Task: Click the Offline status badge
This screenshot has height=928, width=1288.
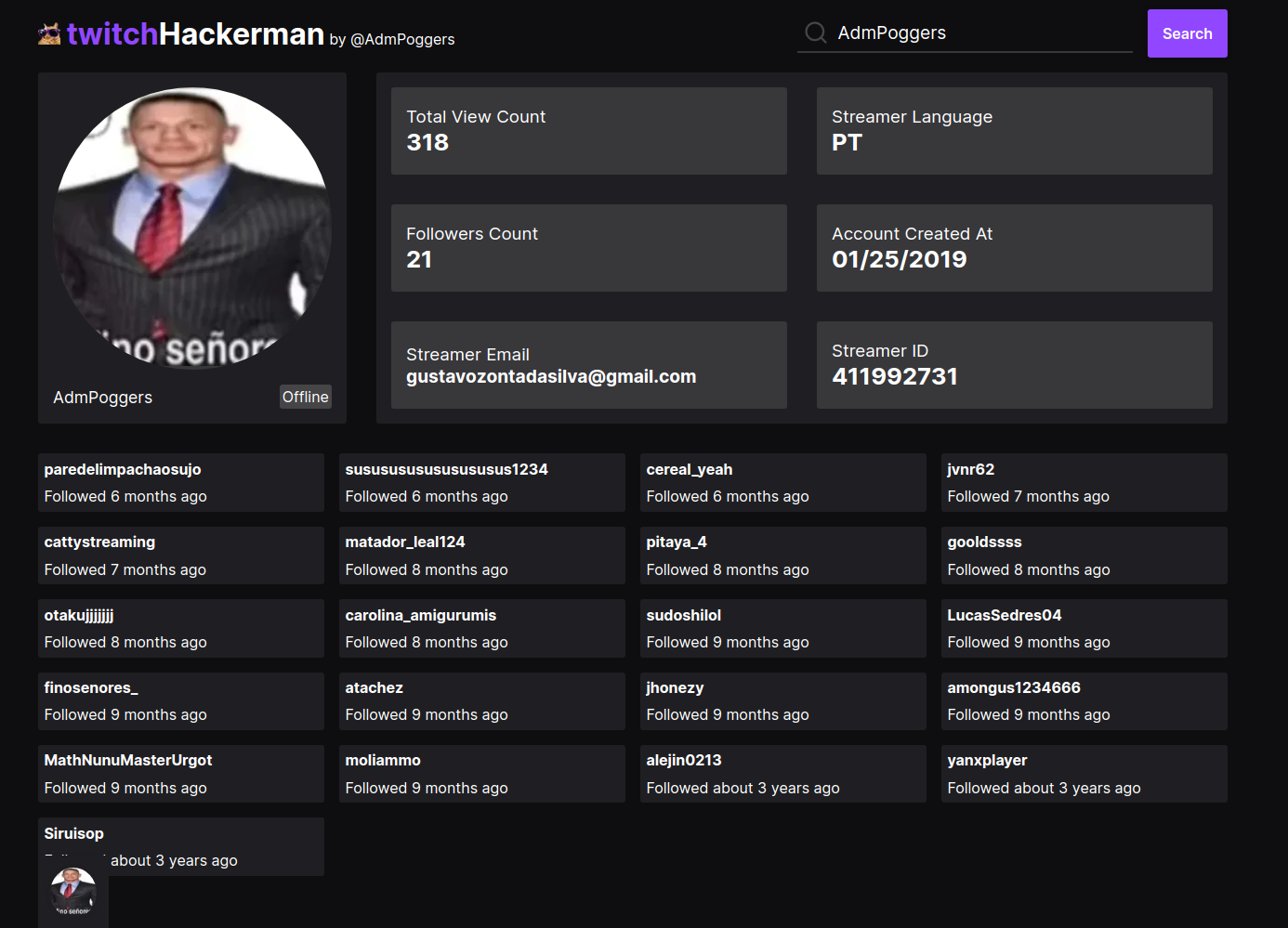Action: click(x=305, y=397)
